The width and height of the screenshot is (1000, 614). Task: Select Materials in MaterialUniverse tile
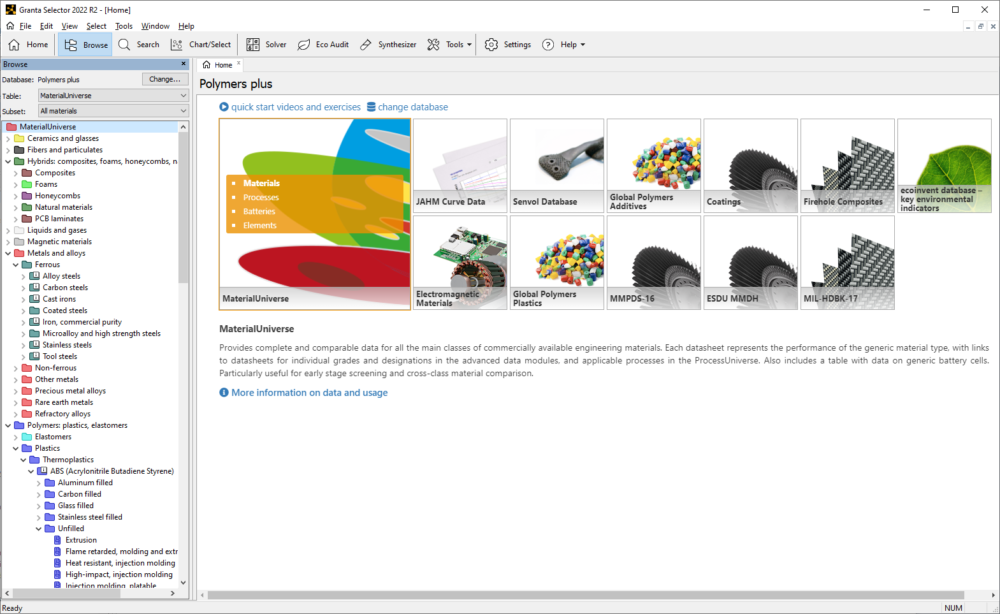pyautogui.click(x=261, y=183)
